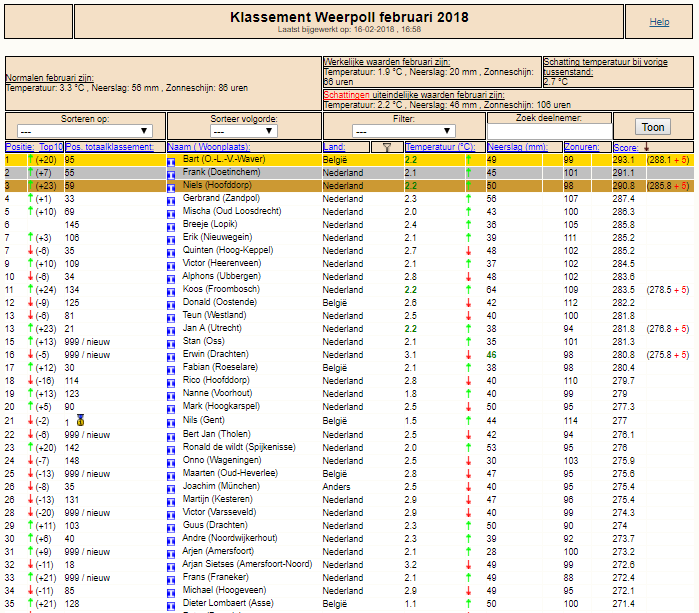The width and height of the screenshot is (699, 613).
Task: Click the 'Pos. totaalklassement' column header
Action: point(110,147)
